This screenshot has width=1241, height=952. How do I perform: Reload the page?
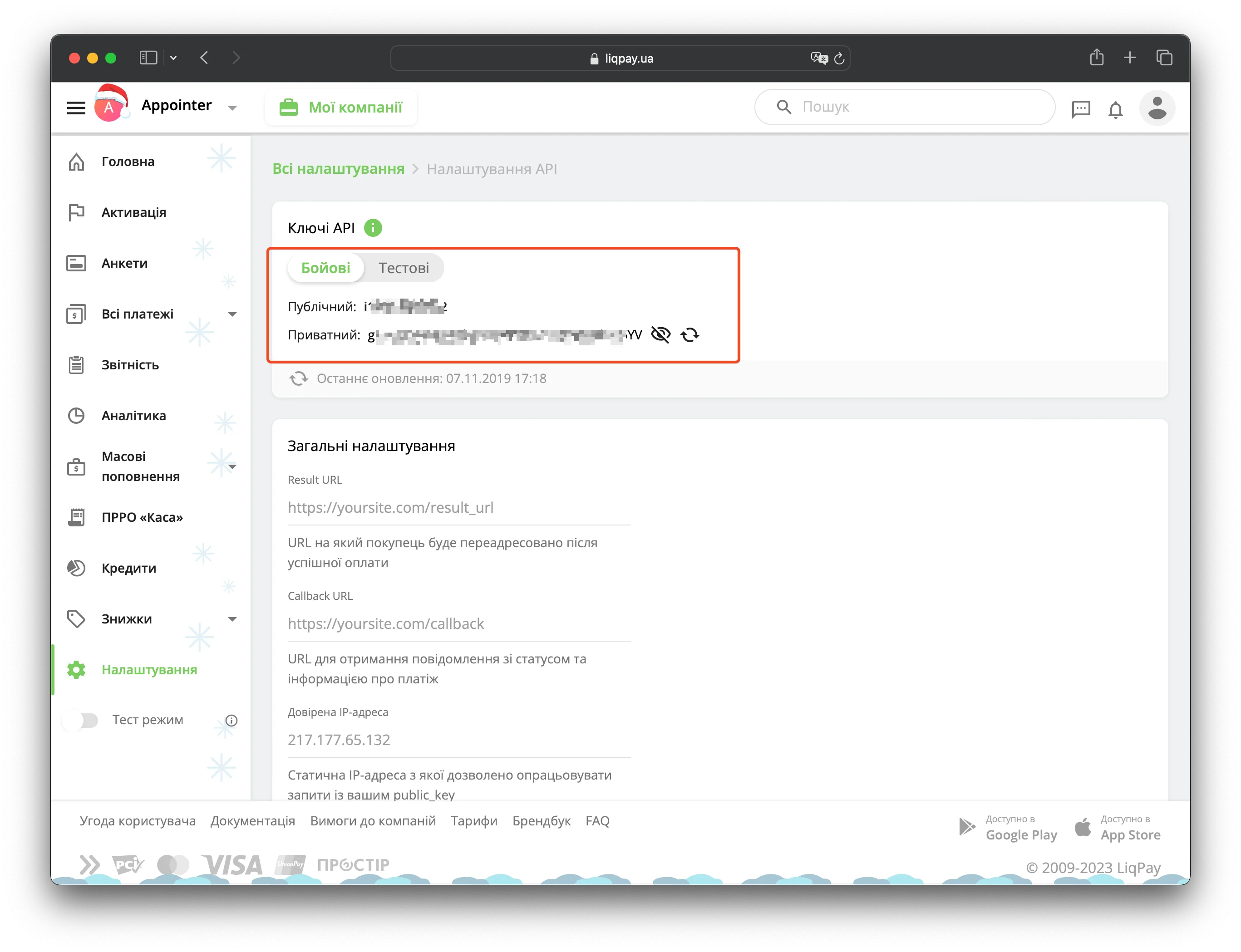click(840, 58)
